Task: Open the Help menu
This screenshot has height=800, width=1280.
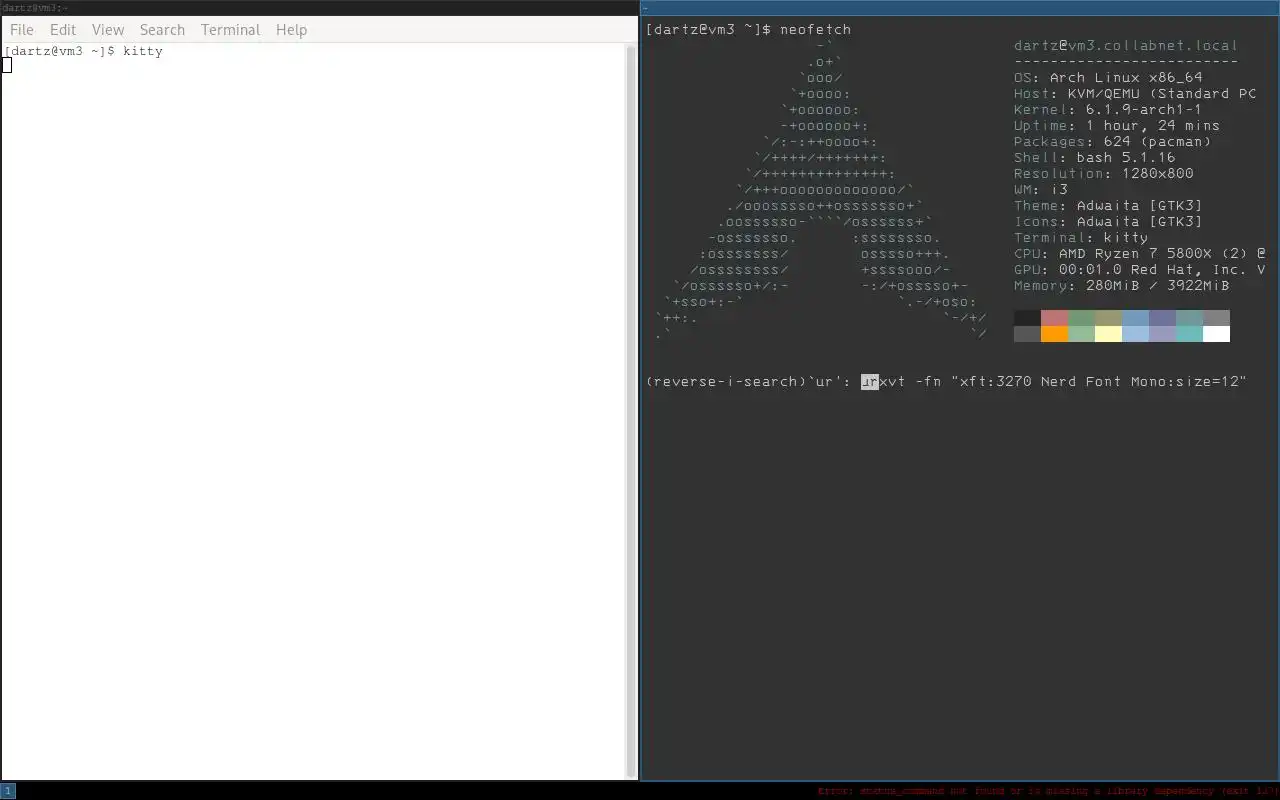Action: pyautogui.click(x=291, y=30)
